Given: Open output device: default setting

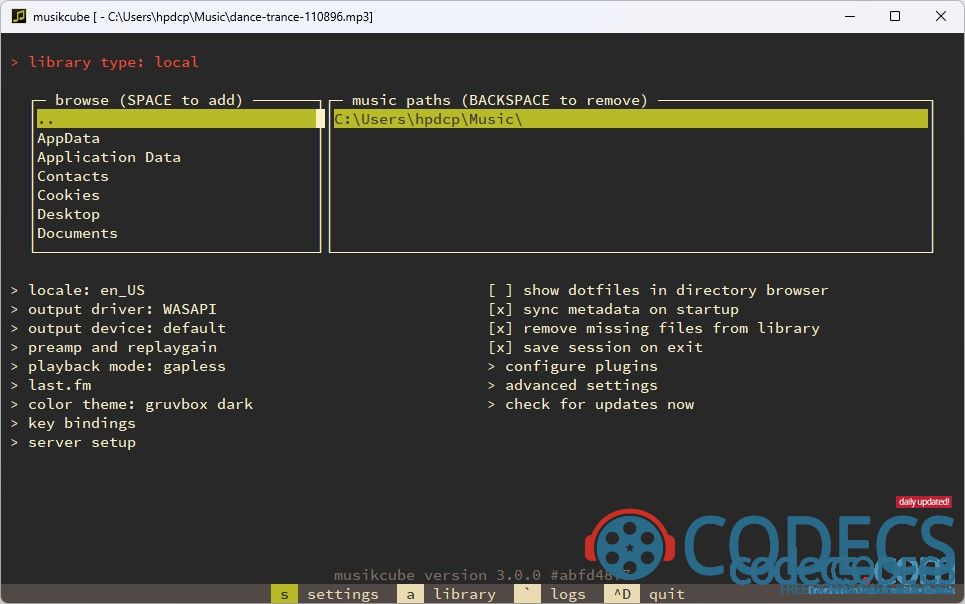Looking at the screenshot, I should tap(118, 328).
